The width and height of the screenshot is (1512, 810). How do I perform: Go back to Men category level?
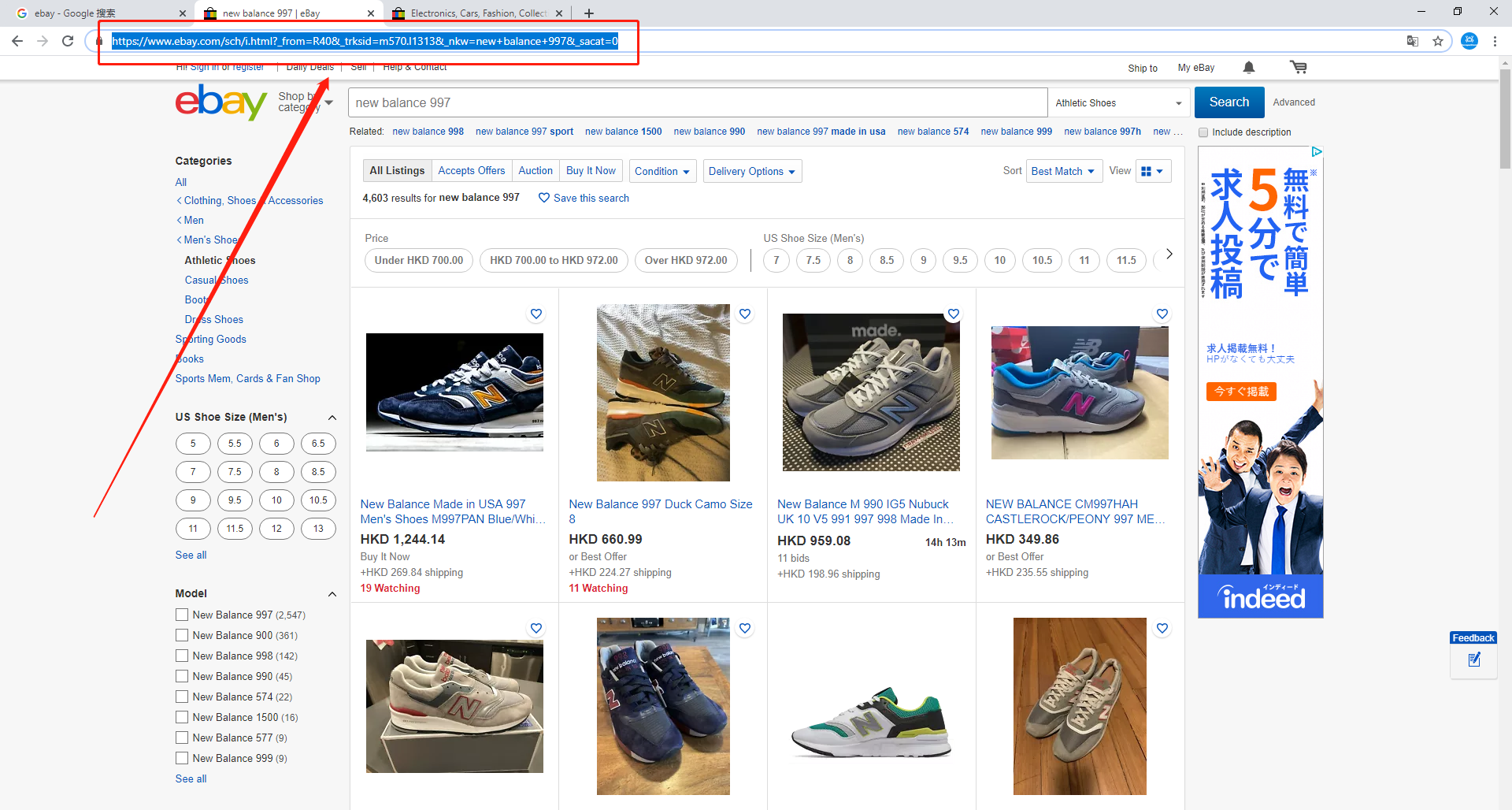pyautogui.click(x=191, y=220)
